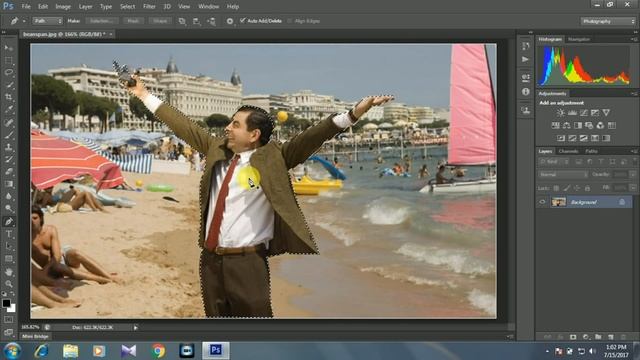The height and width of the screenshot is (360, 640).
Task: Open the Path mode dropdown
Action: coord(47,21)
